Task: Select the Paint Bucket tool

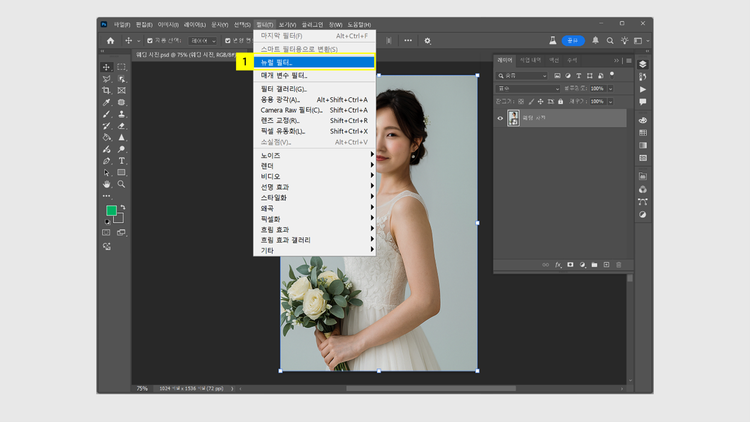Action: coord(106,137)
